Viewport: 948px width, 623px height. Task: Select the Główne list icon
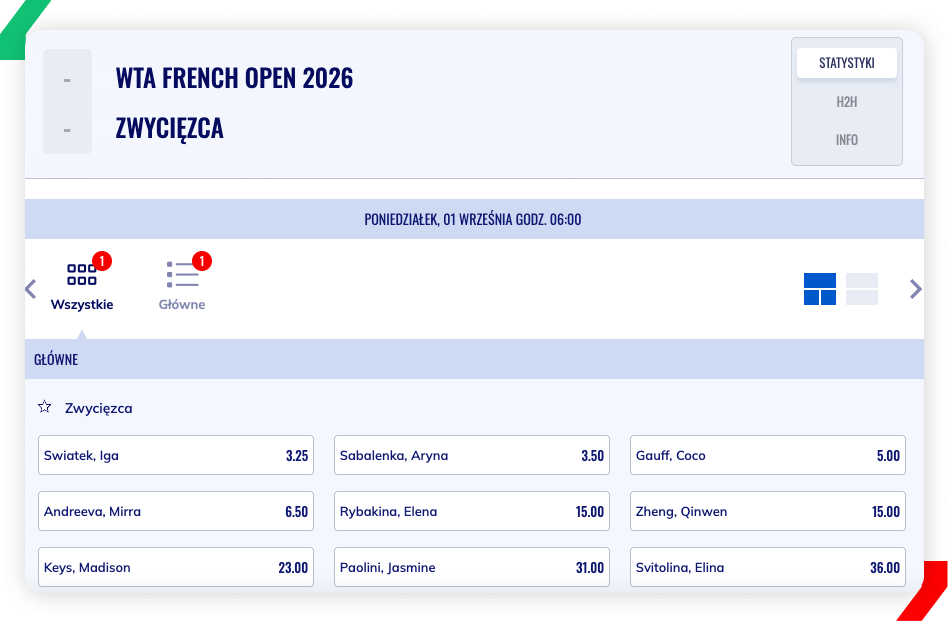pos(182,274)
